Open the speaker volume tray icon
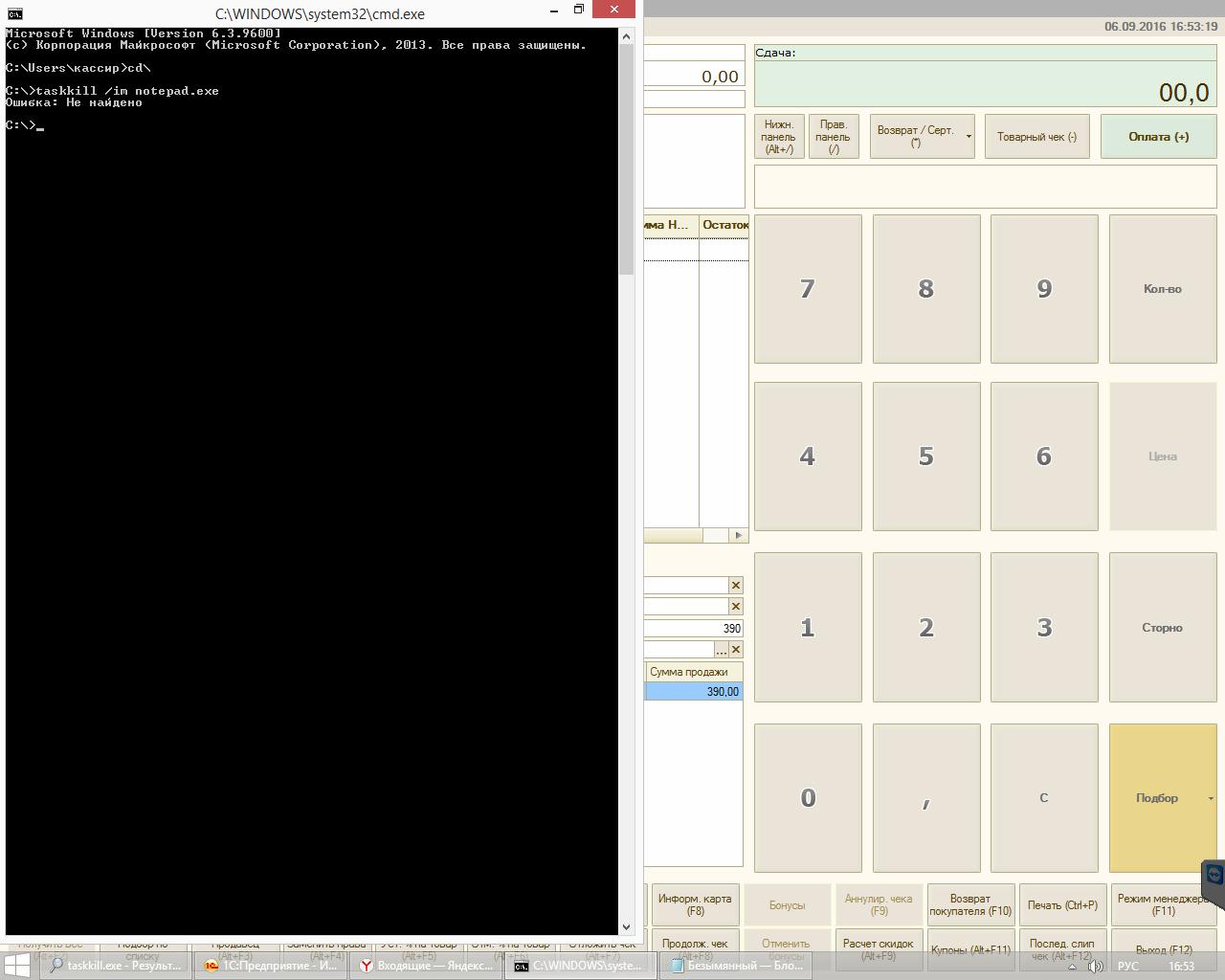The image size is (1225, 980). 1095,966
